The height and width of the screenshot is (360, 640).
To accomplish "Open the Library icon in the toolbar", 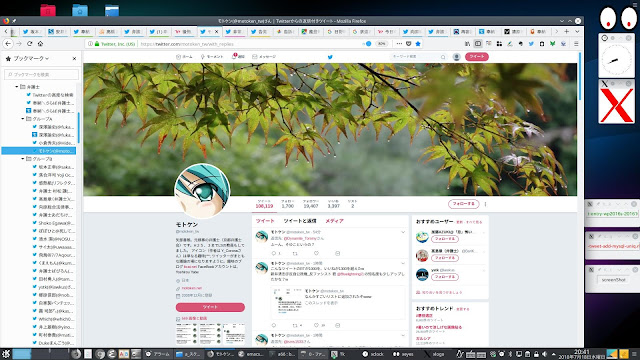I will [467, 44].
